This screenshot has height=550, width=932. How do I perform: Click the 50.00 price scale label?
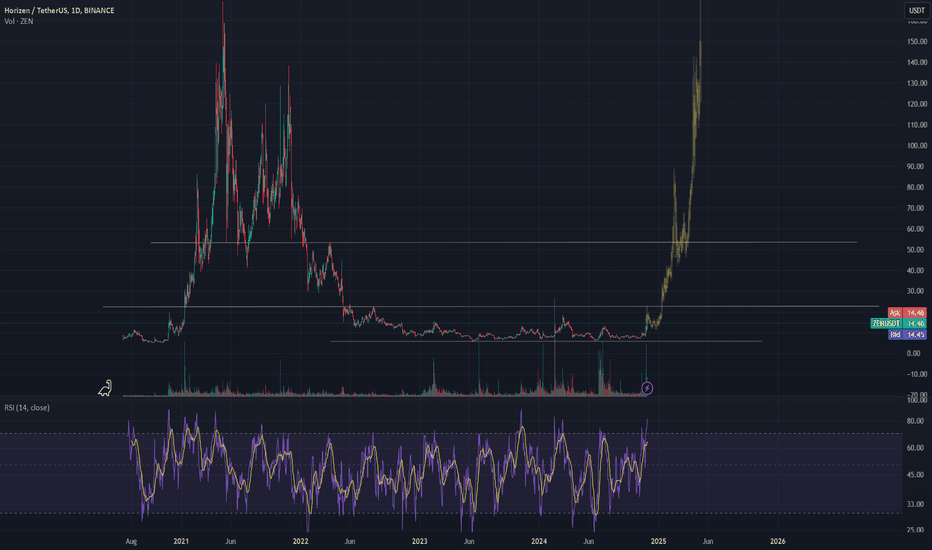(x=916, y=250)
